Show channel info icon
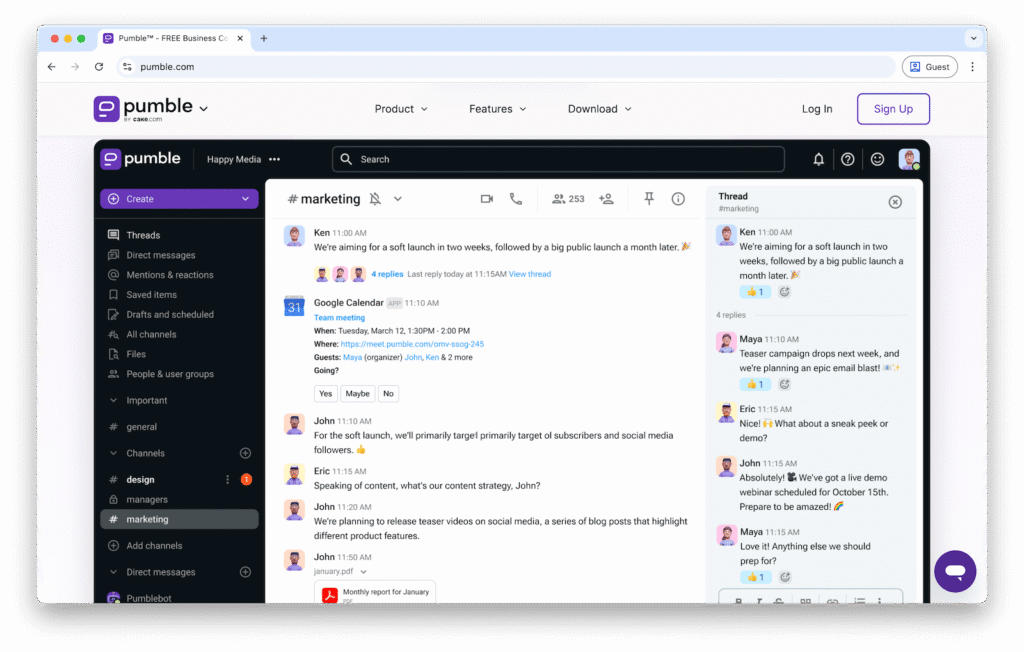Viewport: 1024px width, 652px height. pos(678,199)
